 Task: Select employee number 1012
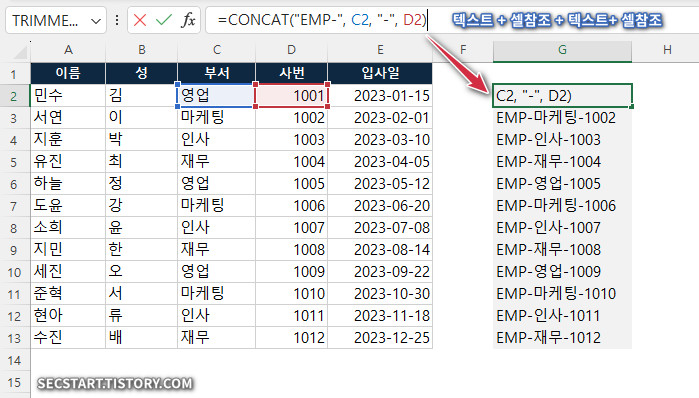tap(291, 337)
